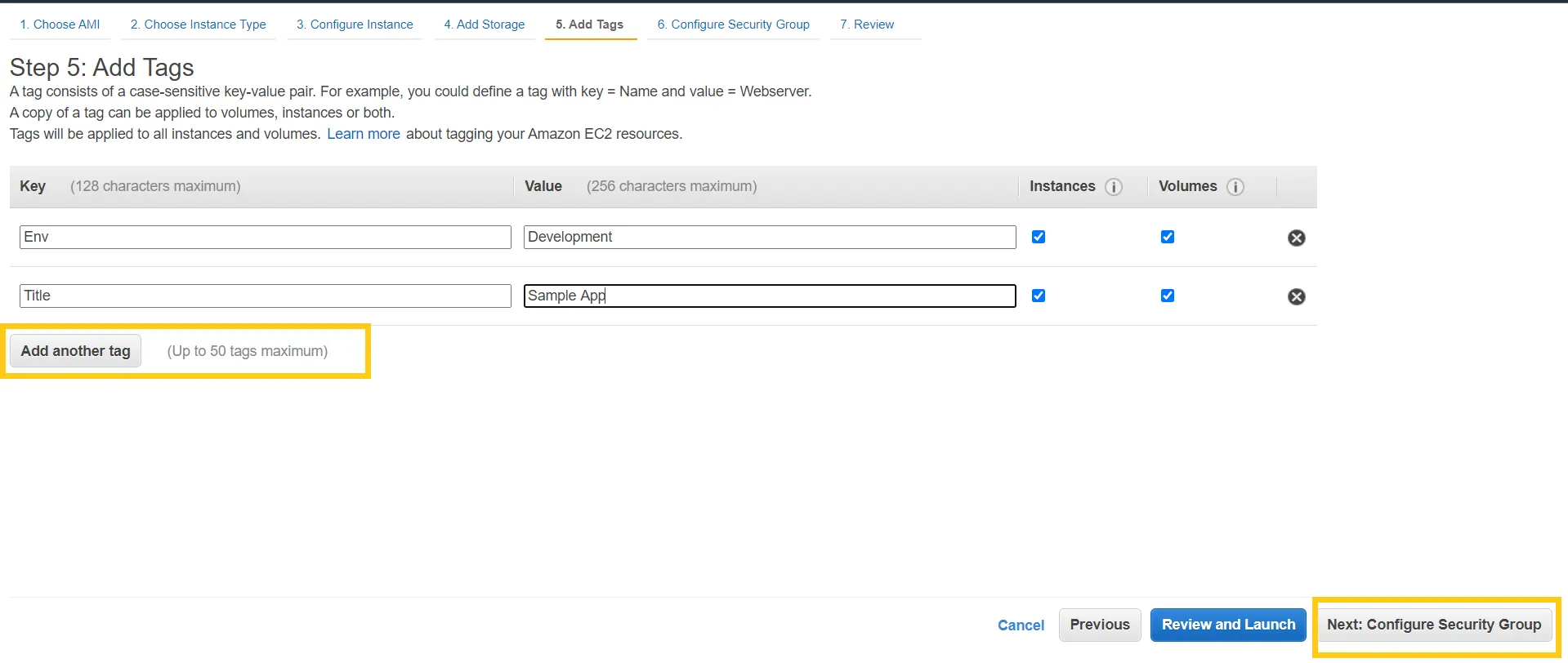Delete the Title tag row
This screenshot has height=663, width=1568.
point(1296,296)
